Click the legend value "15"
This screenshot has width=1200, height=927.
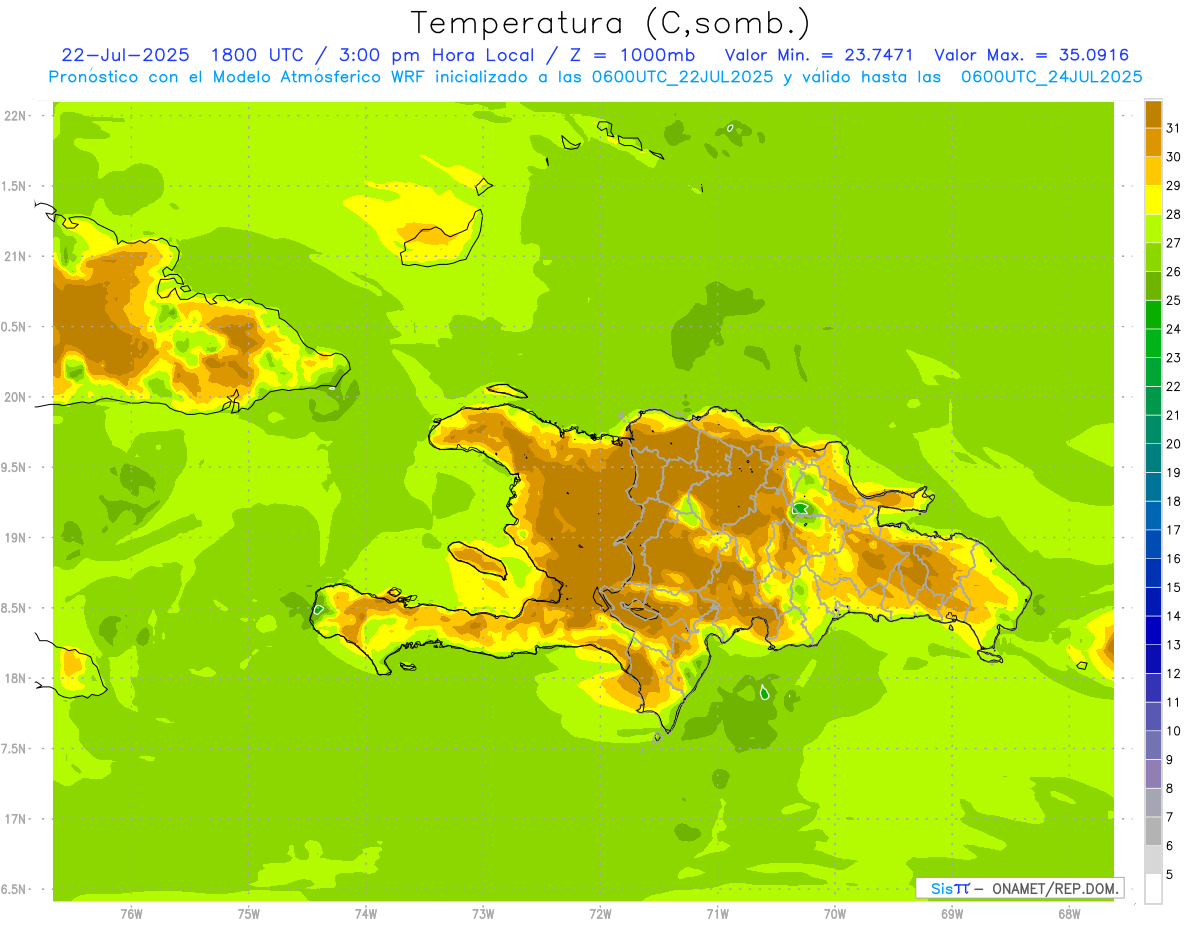1173,588
